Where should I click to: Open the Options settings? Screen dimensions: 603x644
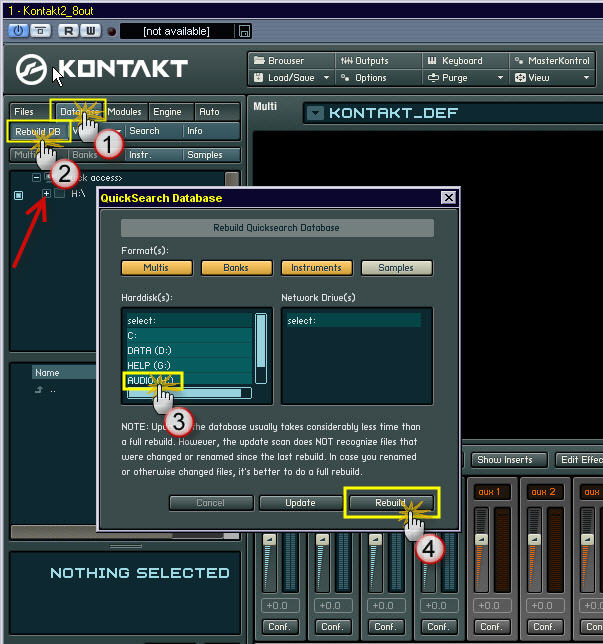point(379,78)
